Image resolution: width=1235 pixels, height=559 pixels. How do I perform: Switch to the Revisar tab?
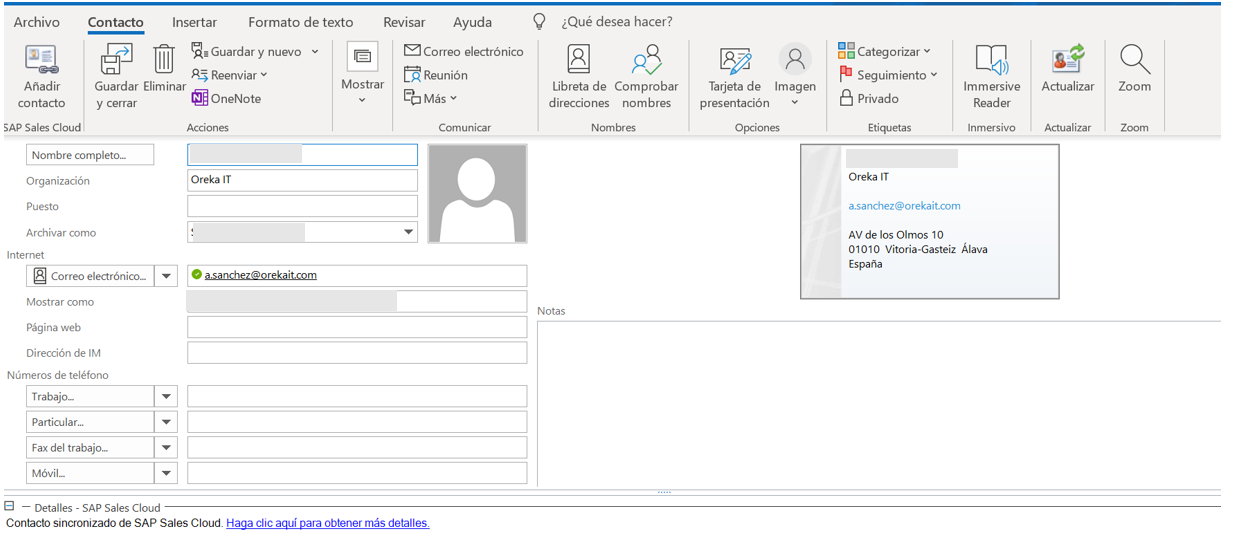404,22
